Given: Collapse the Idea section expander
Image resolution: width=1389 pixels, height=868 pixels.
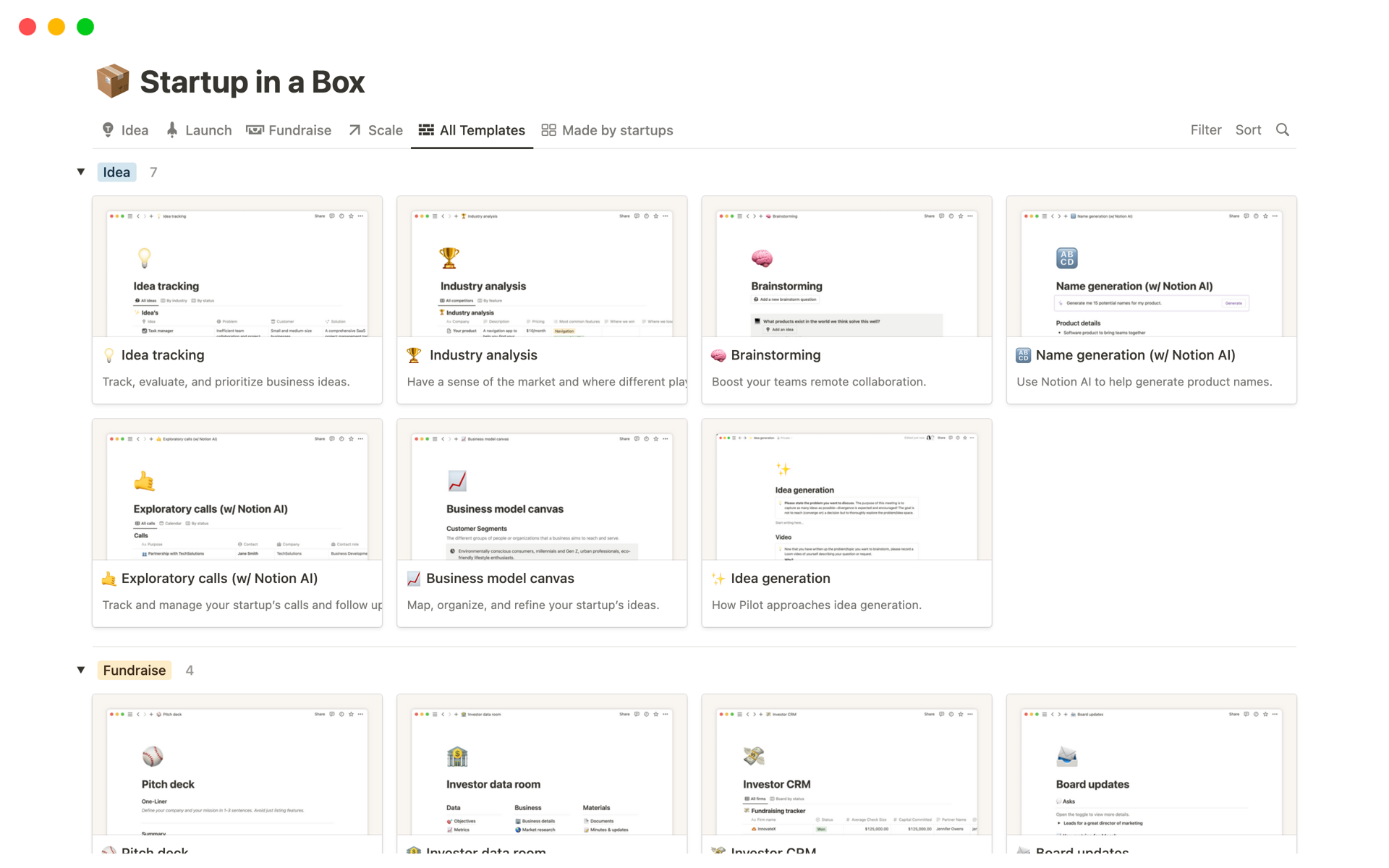Looking at the screenshot, I should click(82, 171).
